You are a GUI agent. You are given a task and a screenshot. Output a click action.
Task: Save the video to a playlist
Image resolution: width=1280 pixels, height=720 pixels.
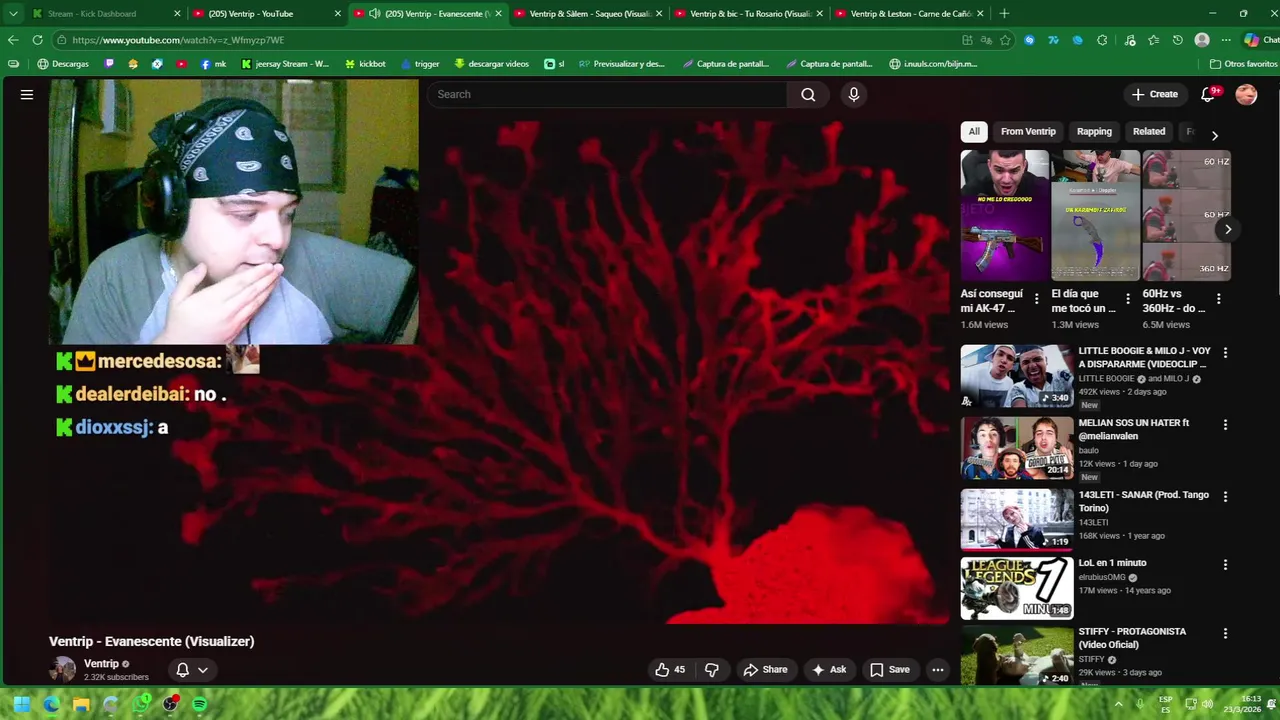pyautogui.click(x=890, y=670)
